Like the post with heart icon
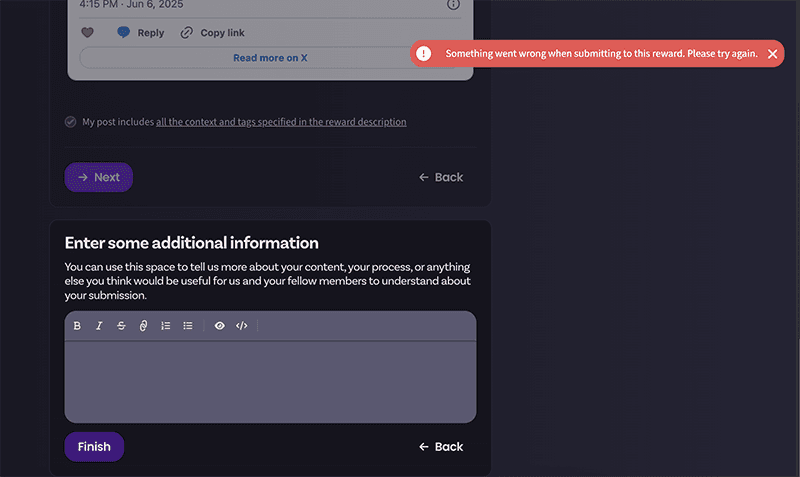Viewport: 800px width, 477px height. [87, 33]
